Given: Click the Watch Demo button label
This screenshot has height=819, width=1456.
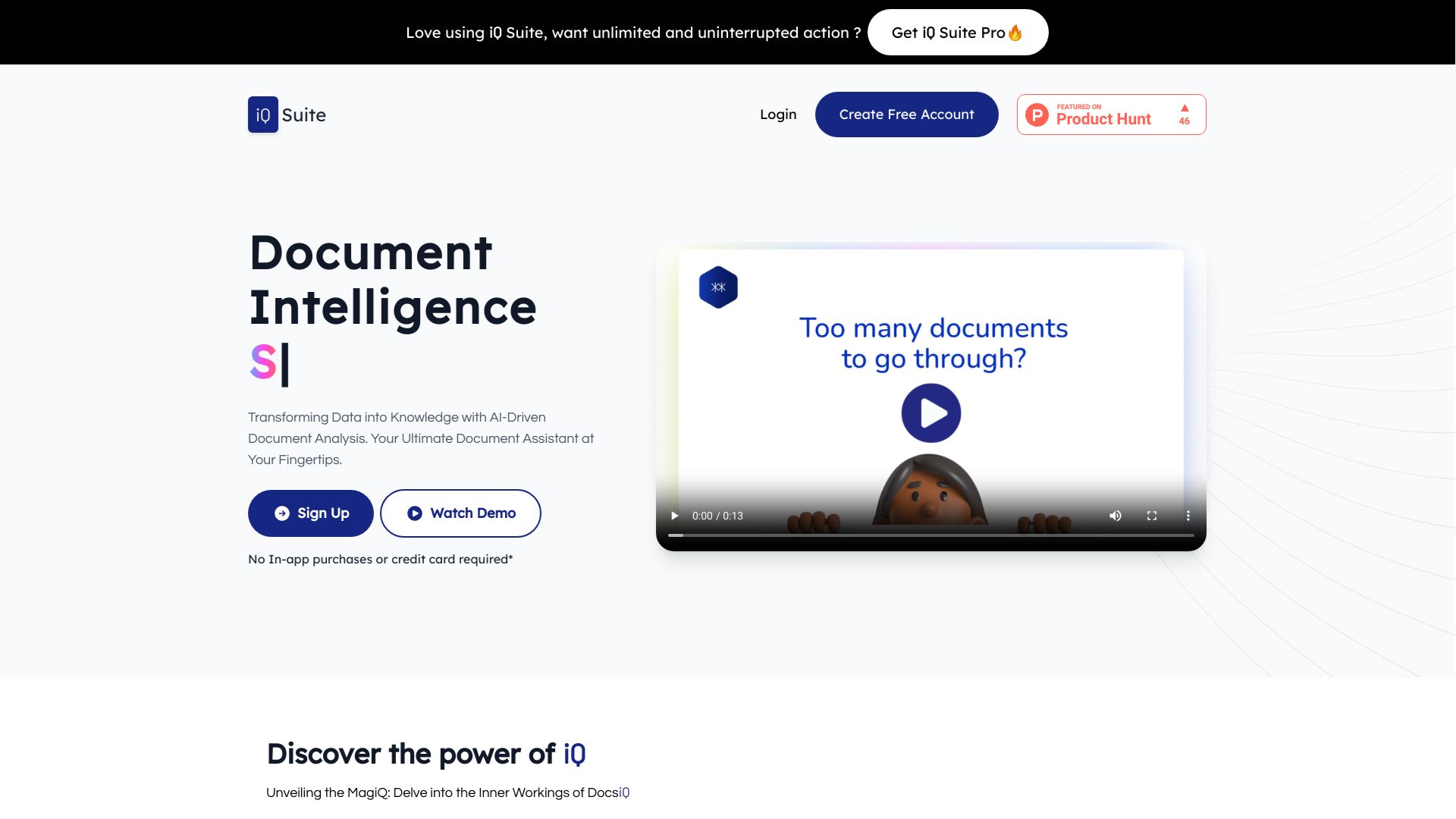Looking at the screenshot, I should click(x=473, y=512).
